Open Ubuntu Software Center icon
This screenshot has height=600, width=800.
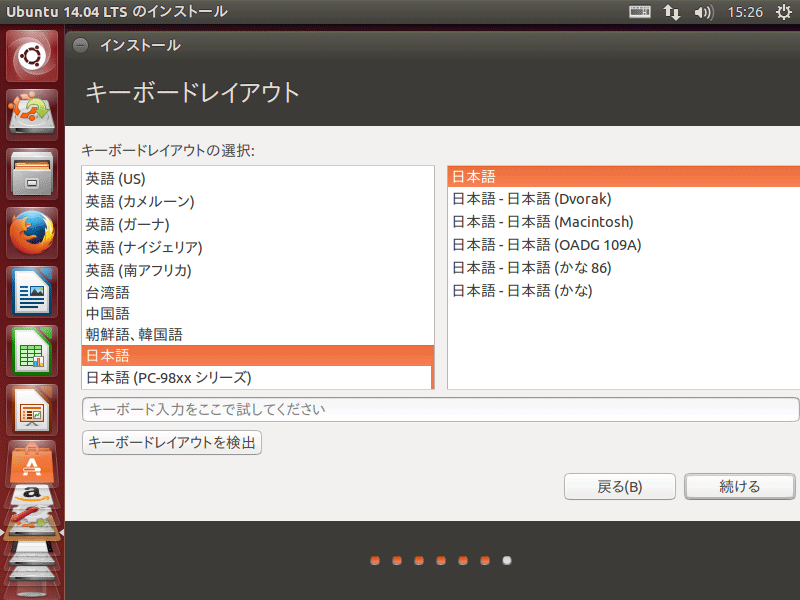pyautogui.click(x=32, y=463)
